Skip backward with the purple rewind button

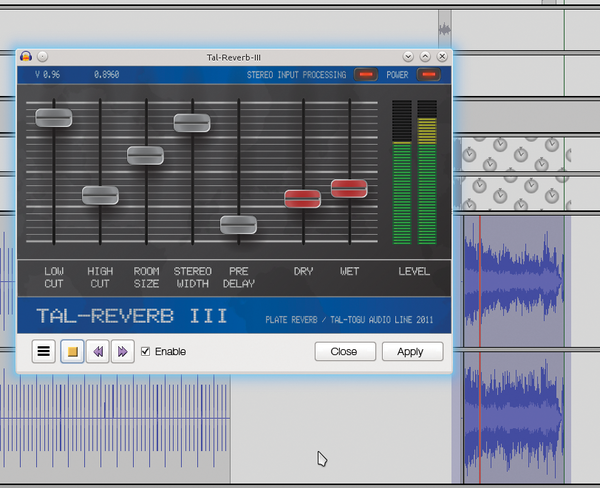pos(98,351)
